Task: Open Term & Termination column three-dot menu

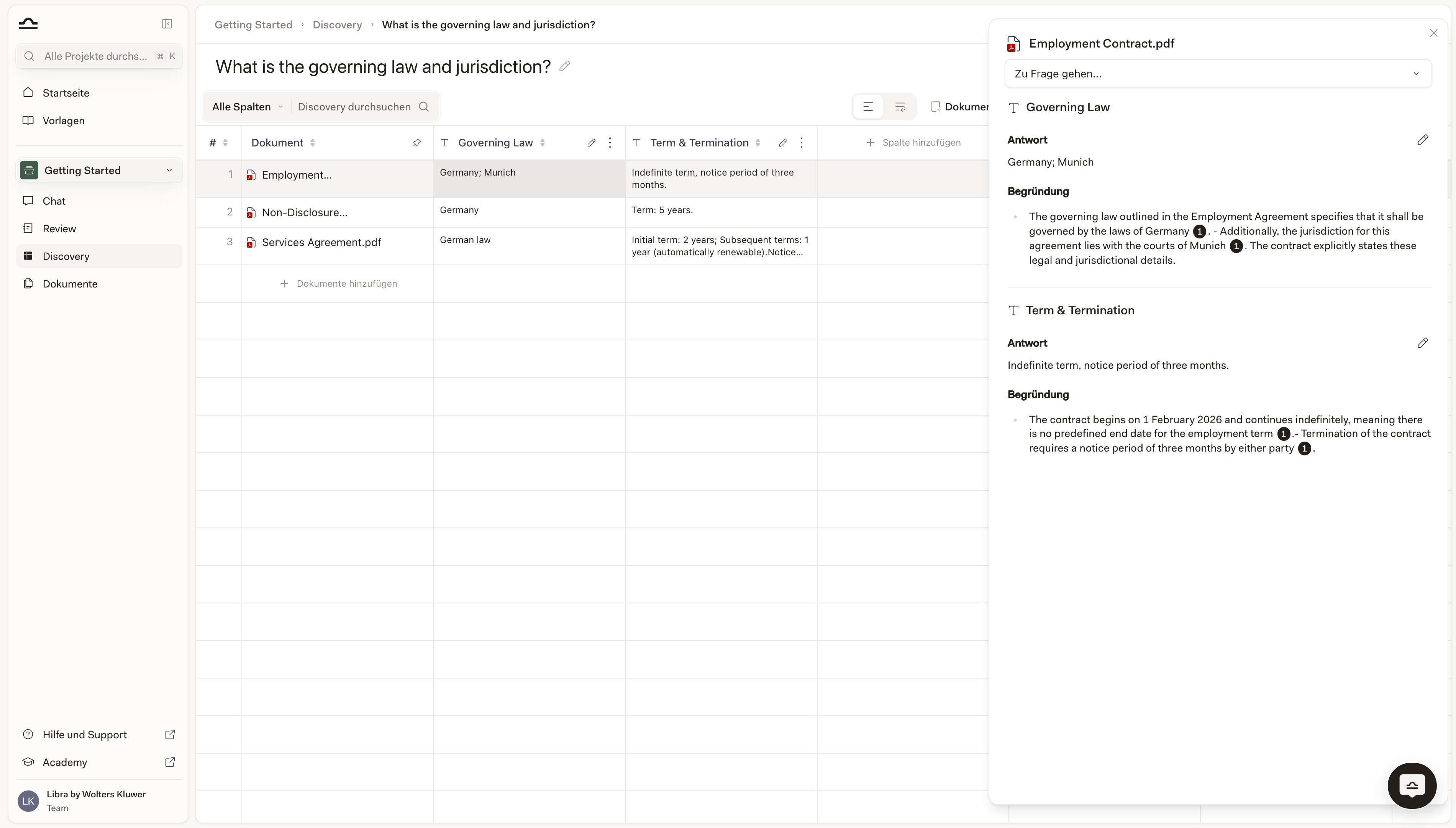Action: 801,143
